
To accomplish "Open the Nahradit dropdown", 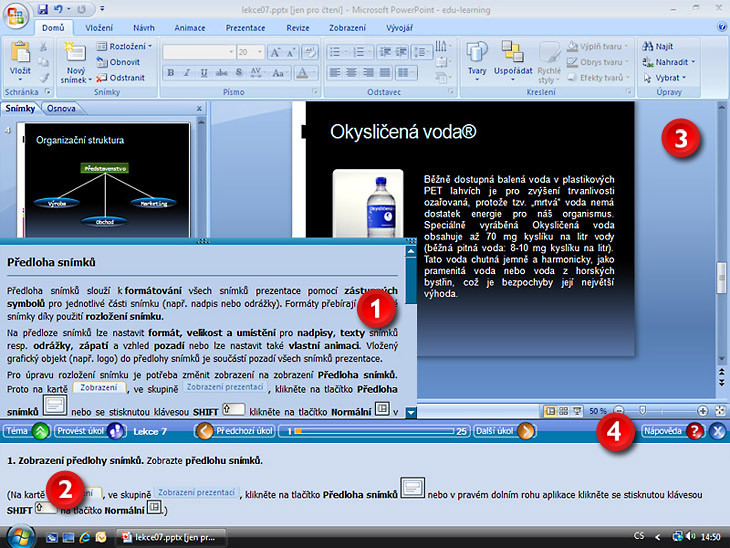I will coord(669,62).
